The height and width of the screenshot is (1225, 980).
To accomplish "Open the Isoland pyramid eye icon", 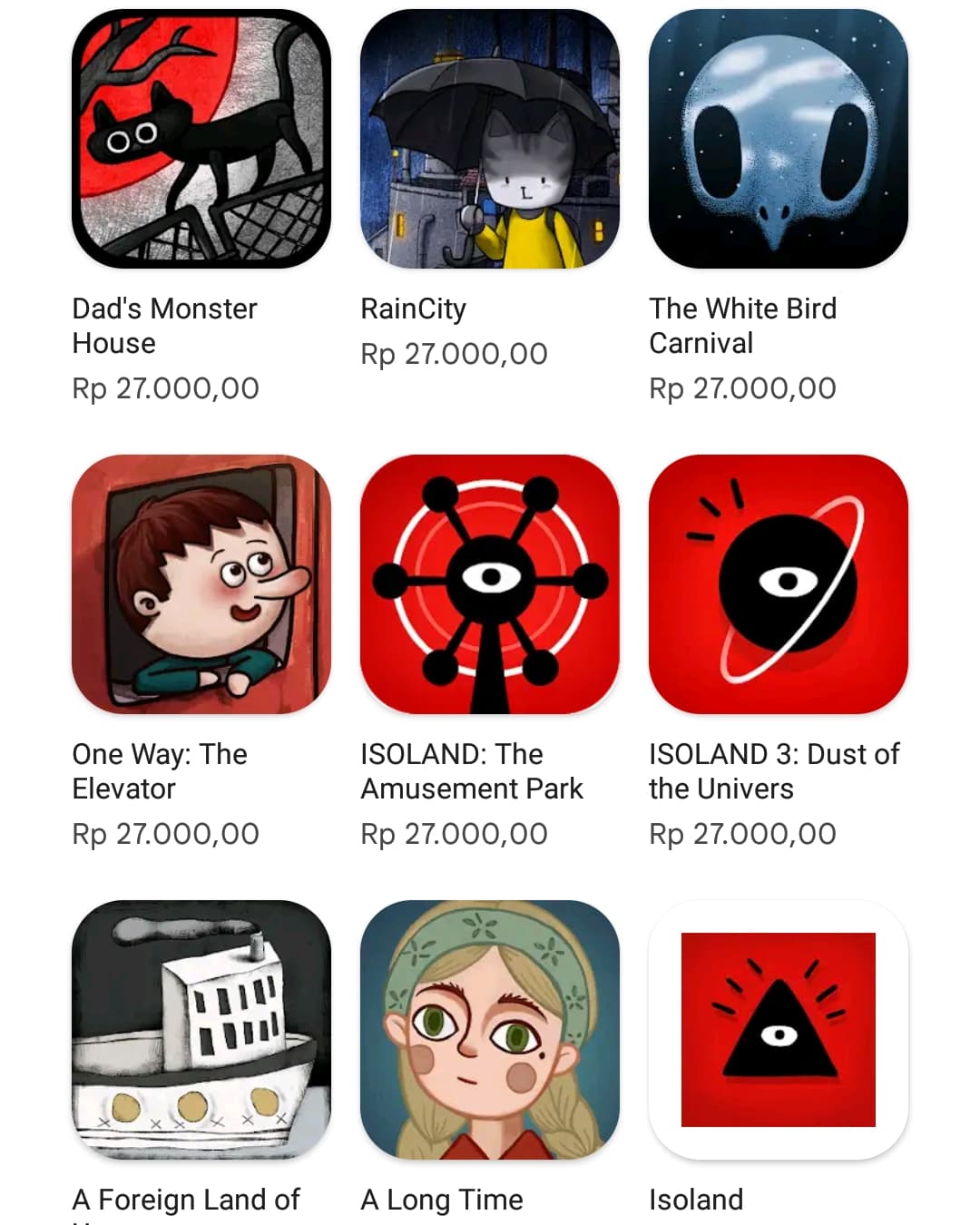I will (779, 1030).
